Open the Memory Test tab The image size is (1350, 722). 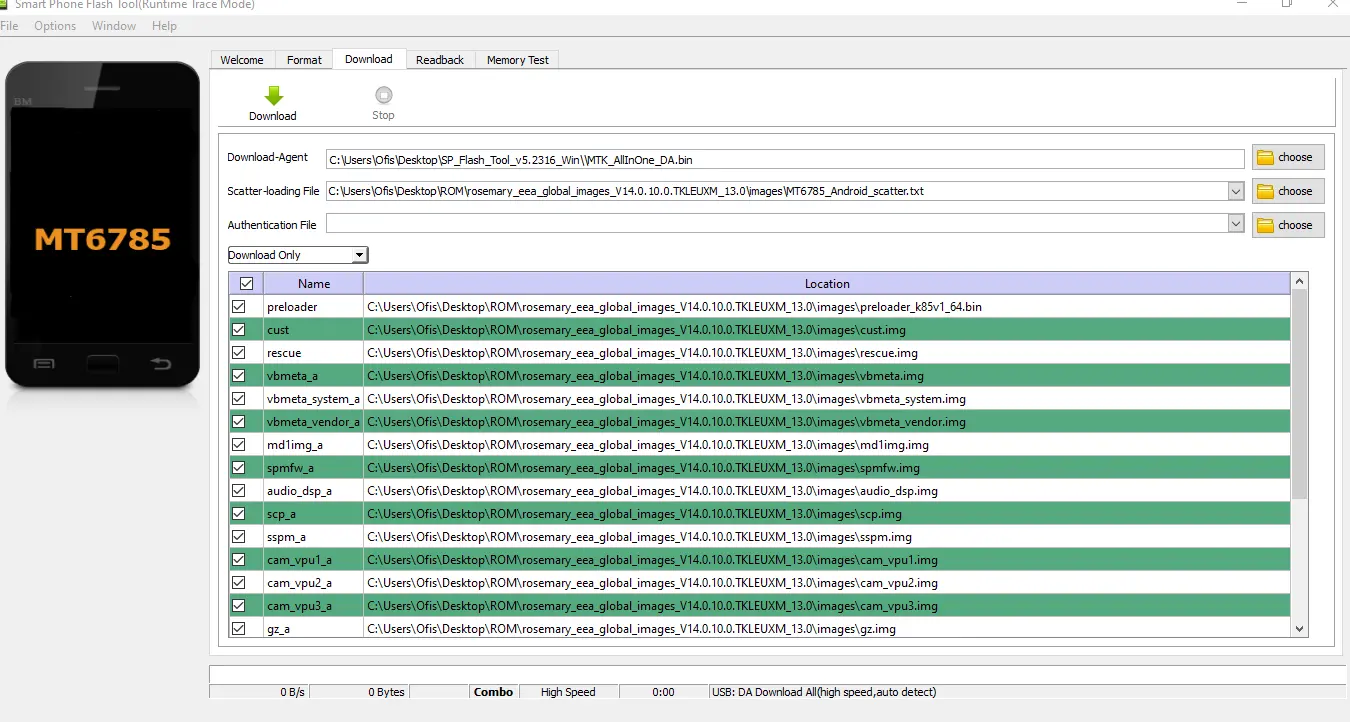[x=518, y=60]
